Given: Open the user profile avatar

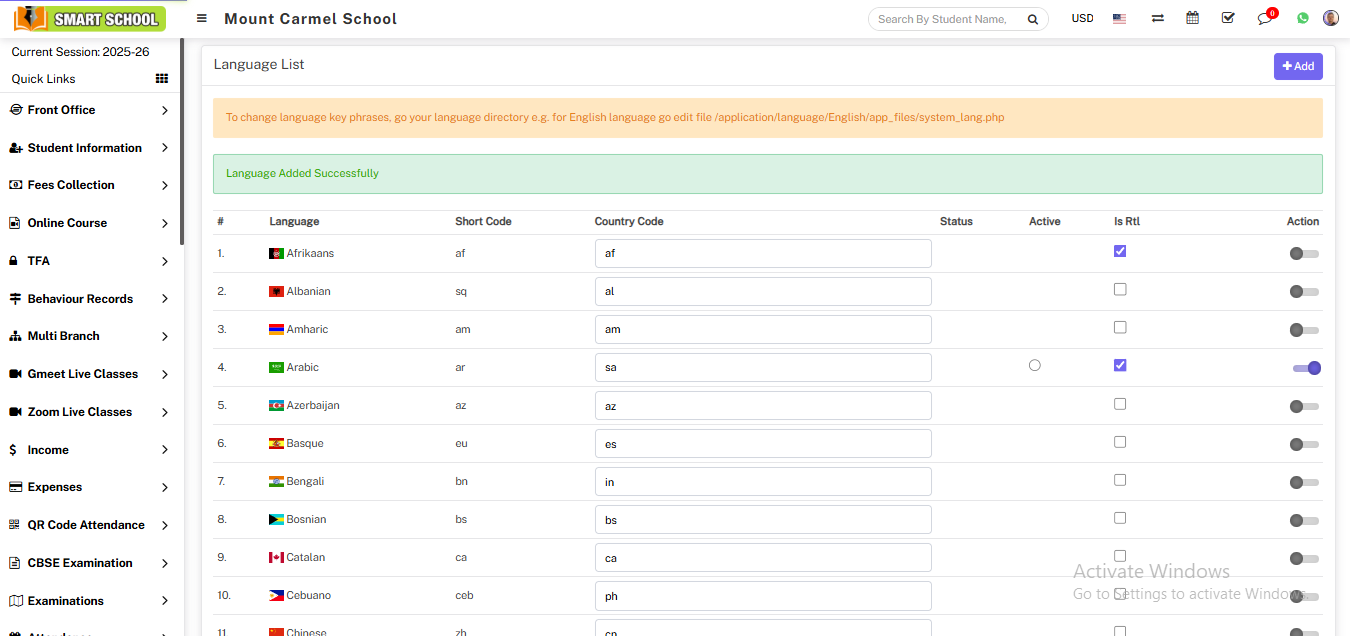Looking at the screenshot, I should click(x=1330, y=18).
